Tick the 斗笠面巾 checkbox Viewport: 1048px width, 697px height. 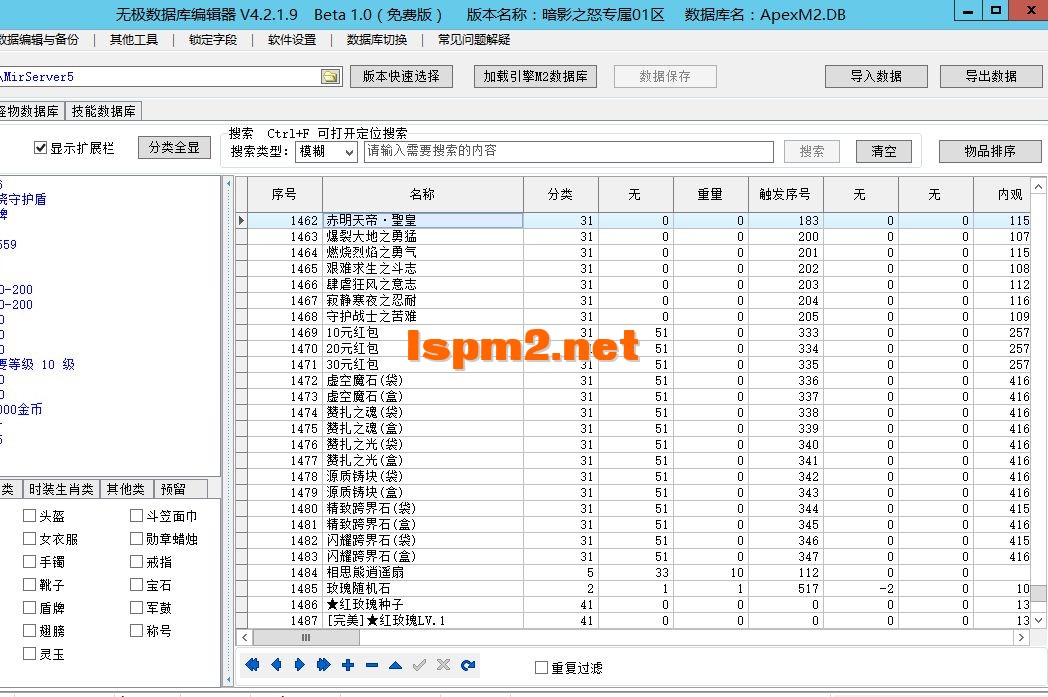136,515
